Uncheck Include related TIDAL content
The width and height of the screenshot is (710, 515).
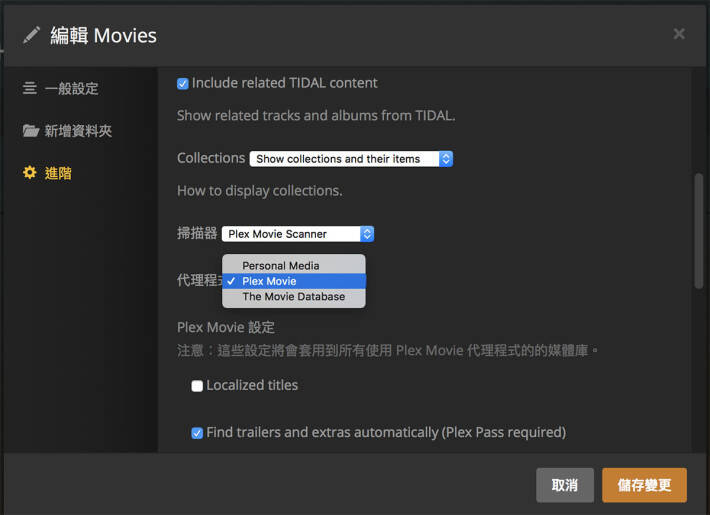click(183, 84)
